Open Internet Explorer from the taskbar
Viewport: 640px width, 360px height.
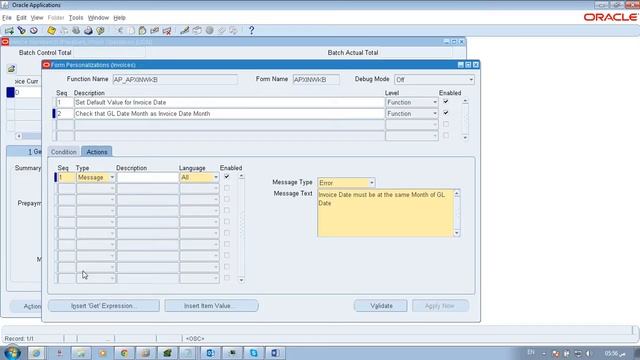point(36,353)
